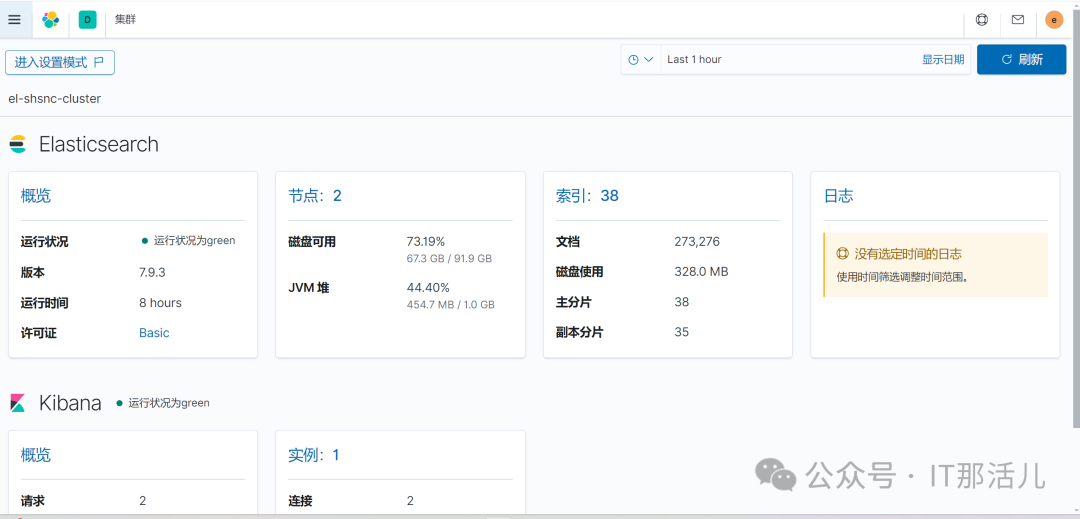Click replica shards value 35

(x=681, y=332)
